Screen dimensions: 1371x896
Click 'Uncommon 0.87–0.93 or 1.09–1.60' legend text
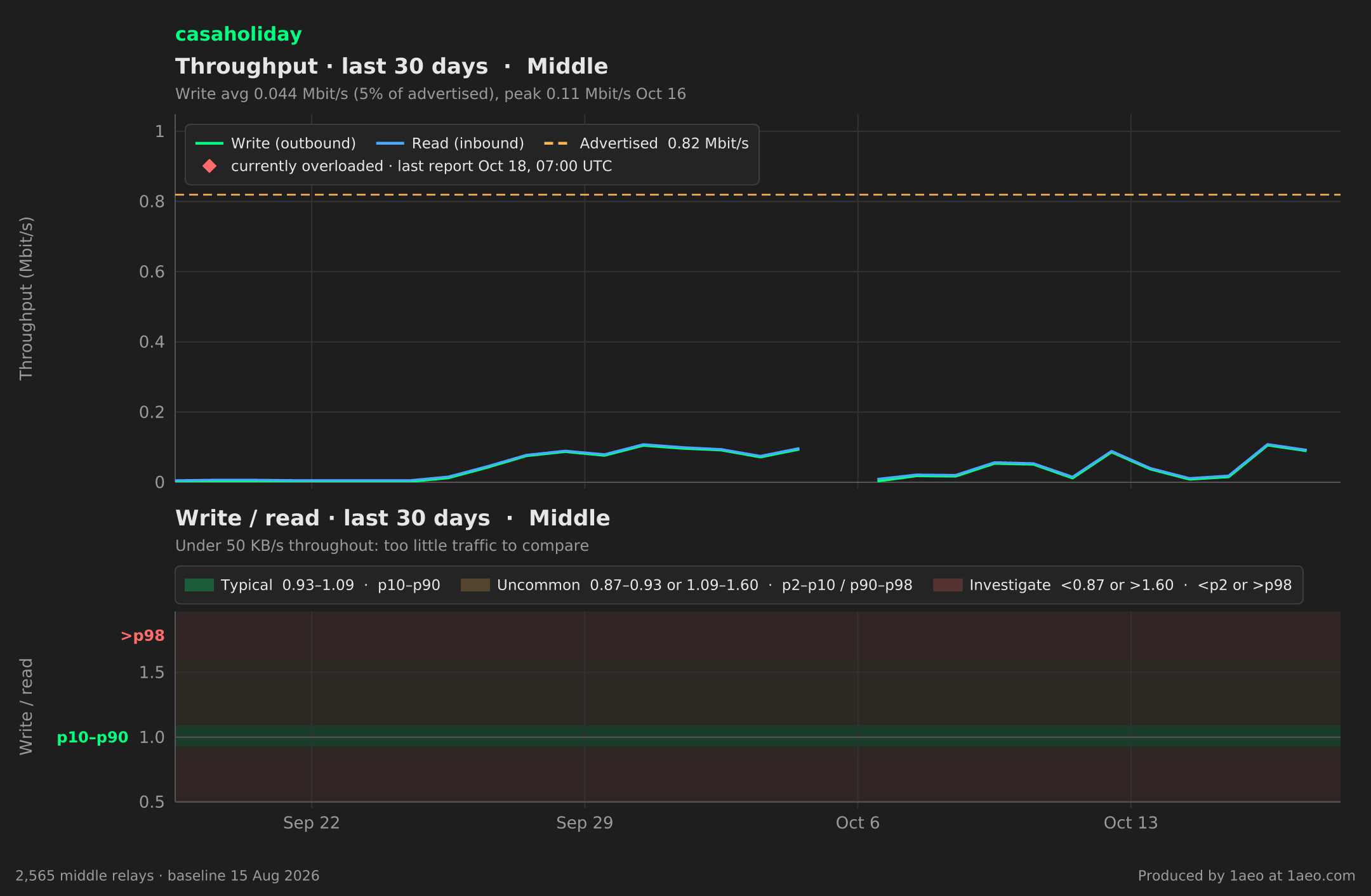[x=705, y=585]
